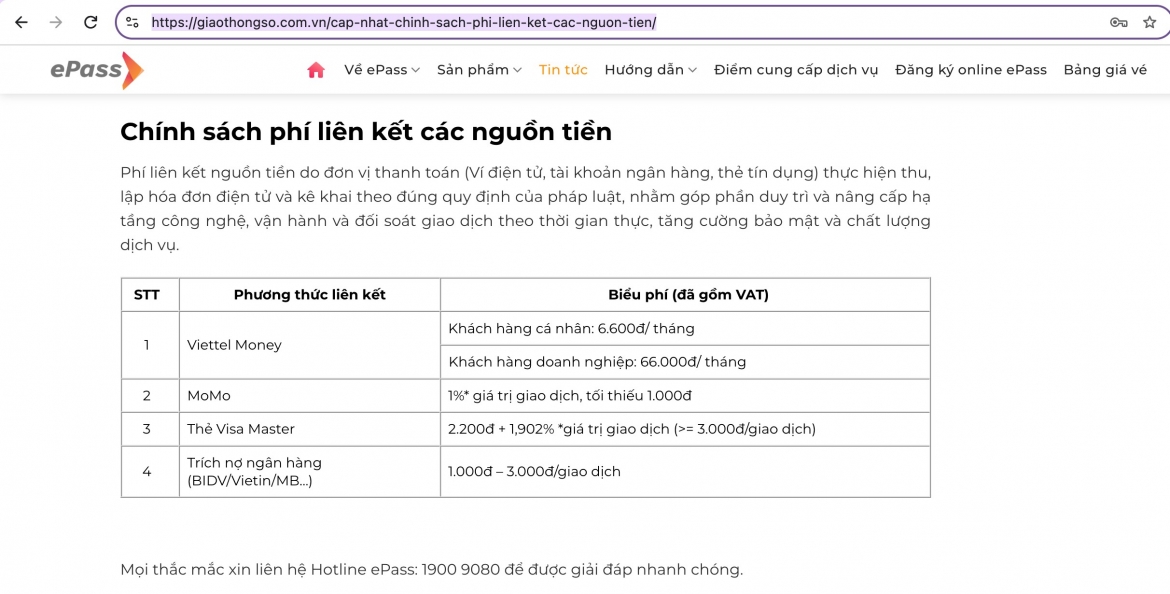Click the Hotline ePass 1900 9080 line
Viewport: 1170px width, 594px height.
click(432, 570)
